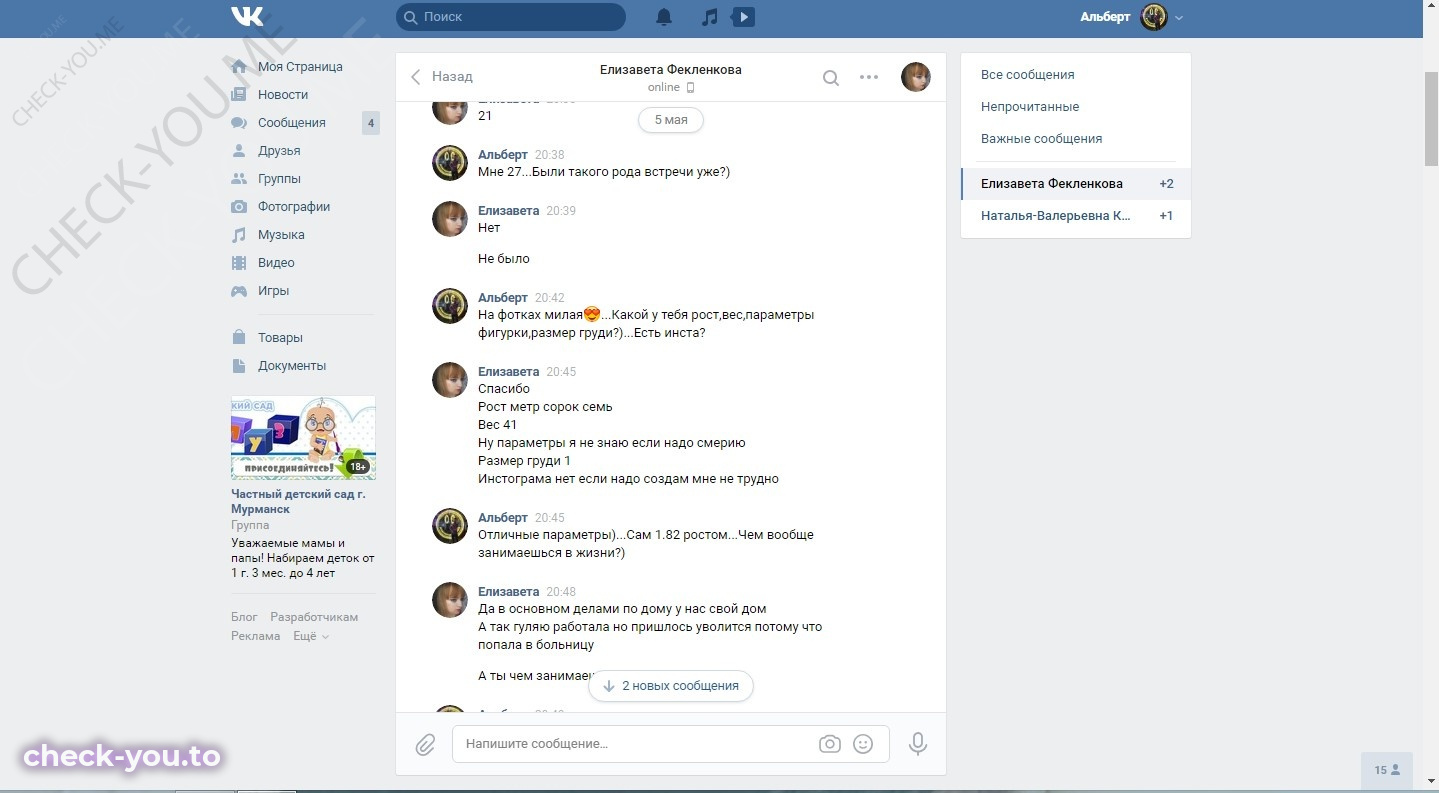Click timestamp 20:42 on Альберт message
Image resolution: width=1439 pixels, height=793 pixels.
pos(549,298)
